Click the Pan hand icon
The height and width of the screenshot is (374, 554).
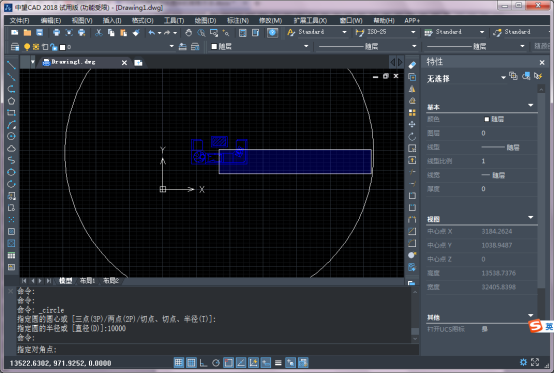click(x=189, y=33)
